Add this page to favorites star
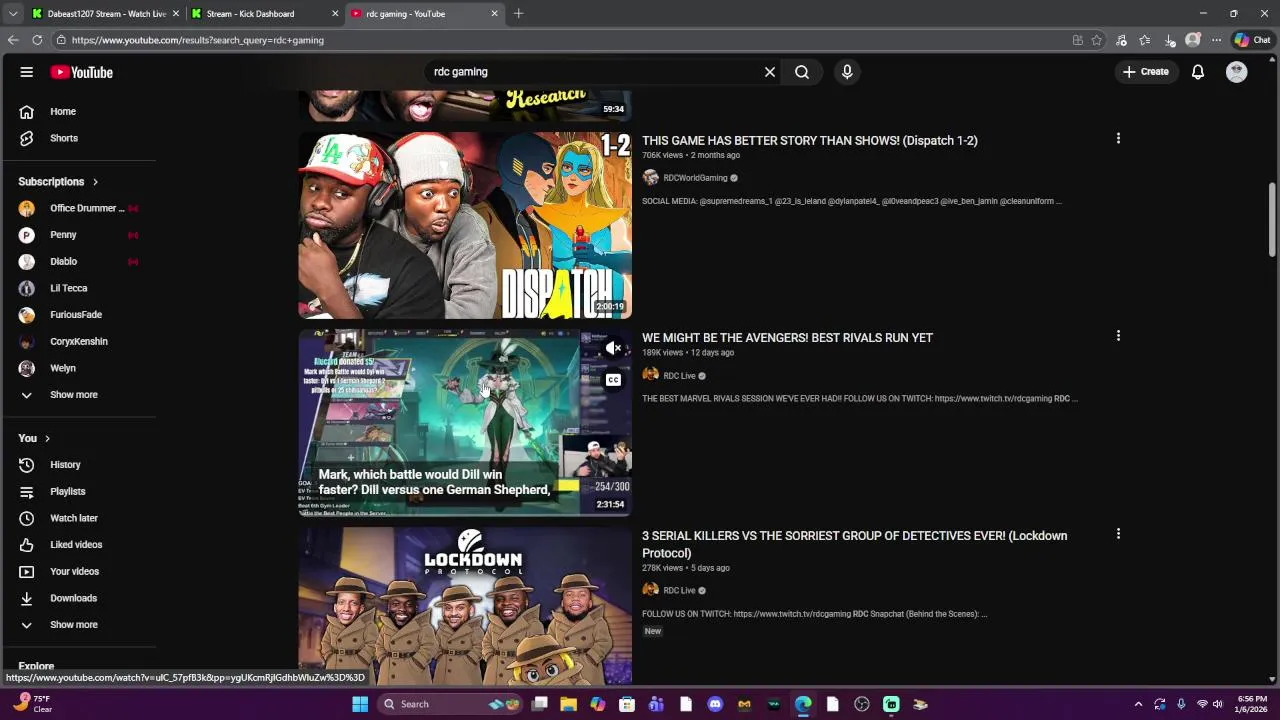This screenshot has width=1280, height=720. [1097, 40]
